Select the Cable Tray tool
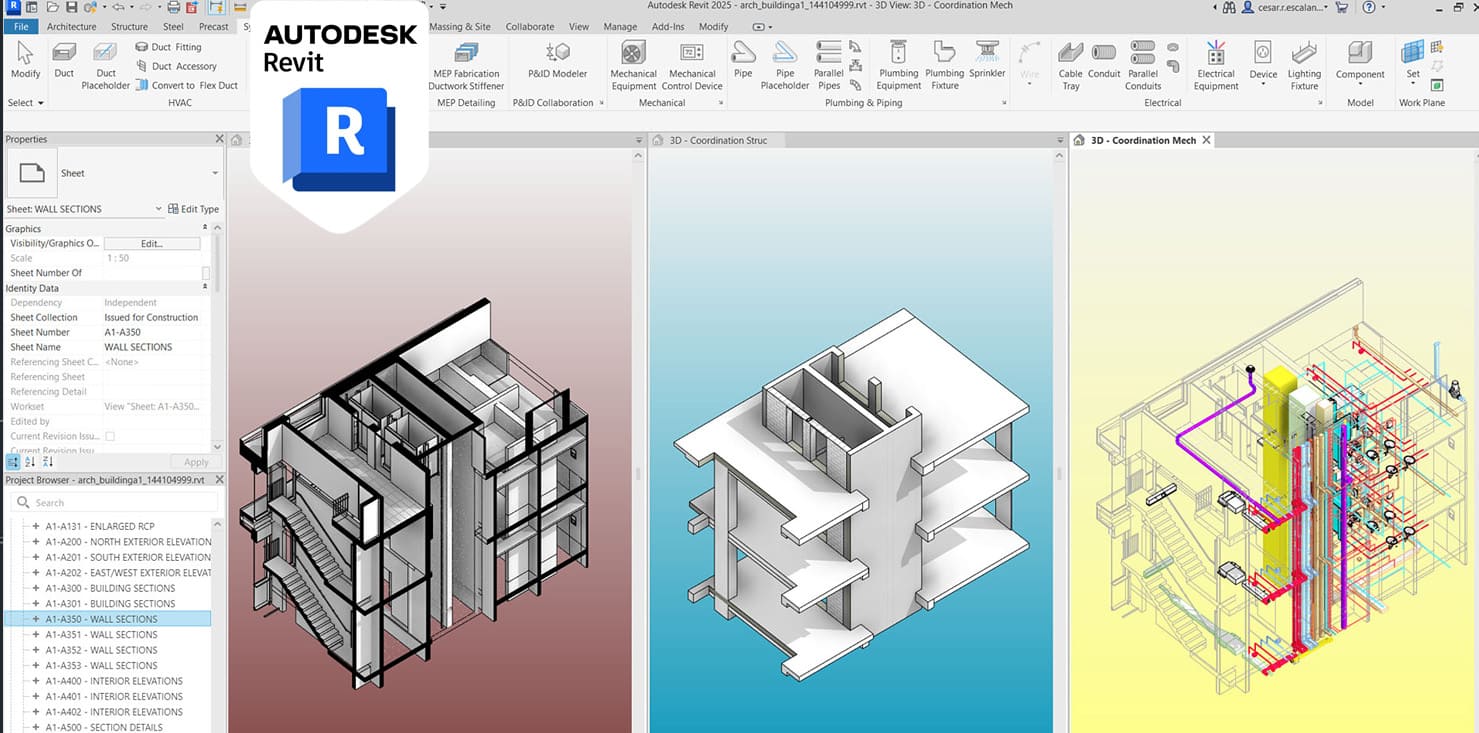1479x733 pixels. 1070,66
